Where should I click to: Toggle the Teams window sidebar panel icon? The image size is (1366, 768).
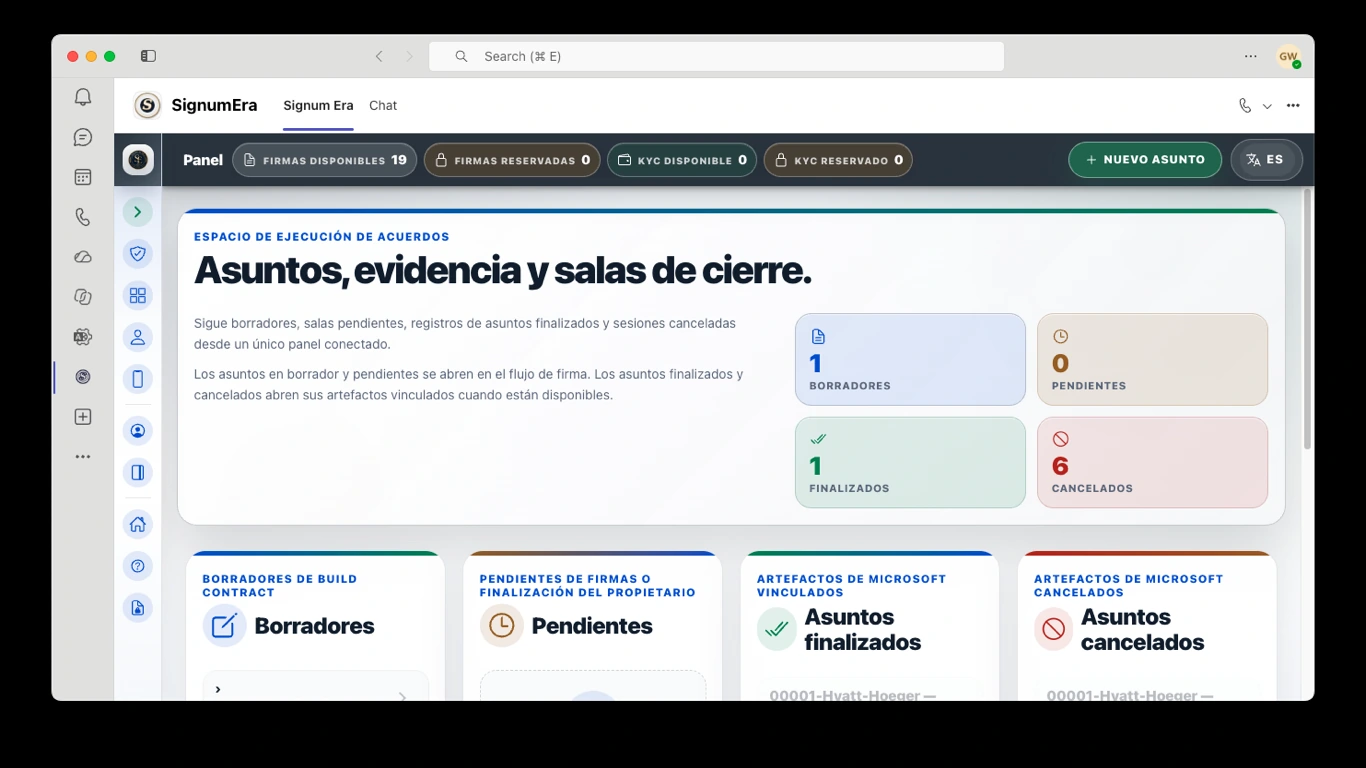148,56
